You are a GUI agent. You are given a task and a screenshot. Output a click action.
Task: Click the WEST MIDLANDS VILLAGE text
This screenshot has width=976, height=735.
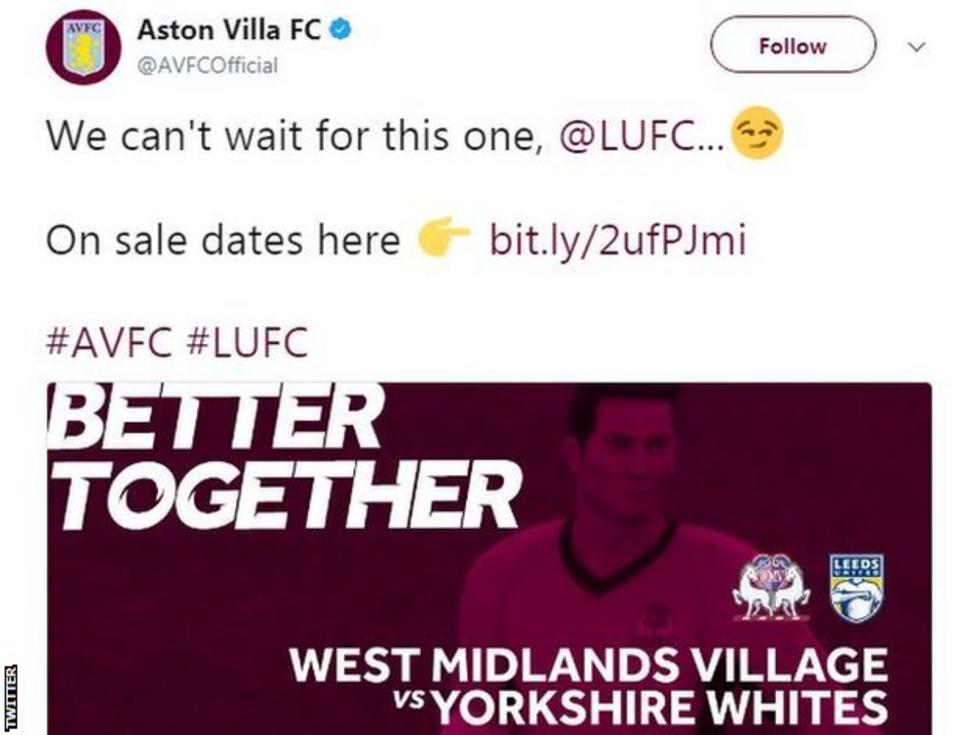[x=587, y=666]
